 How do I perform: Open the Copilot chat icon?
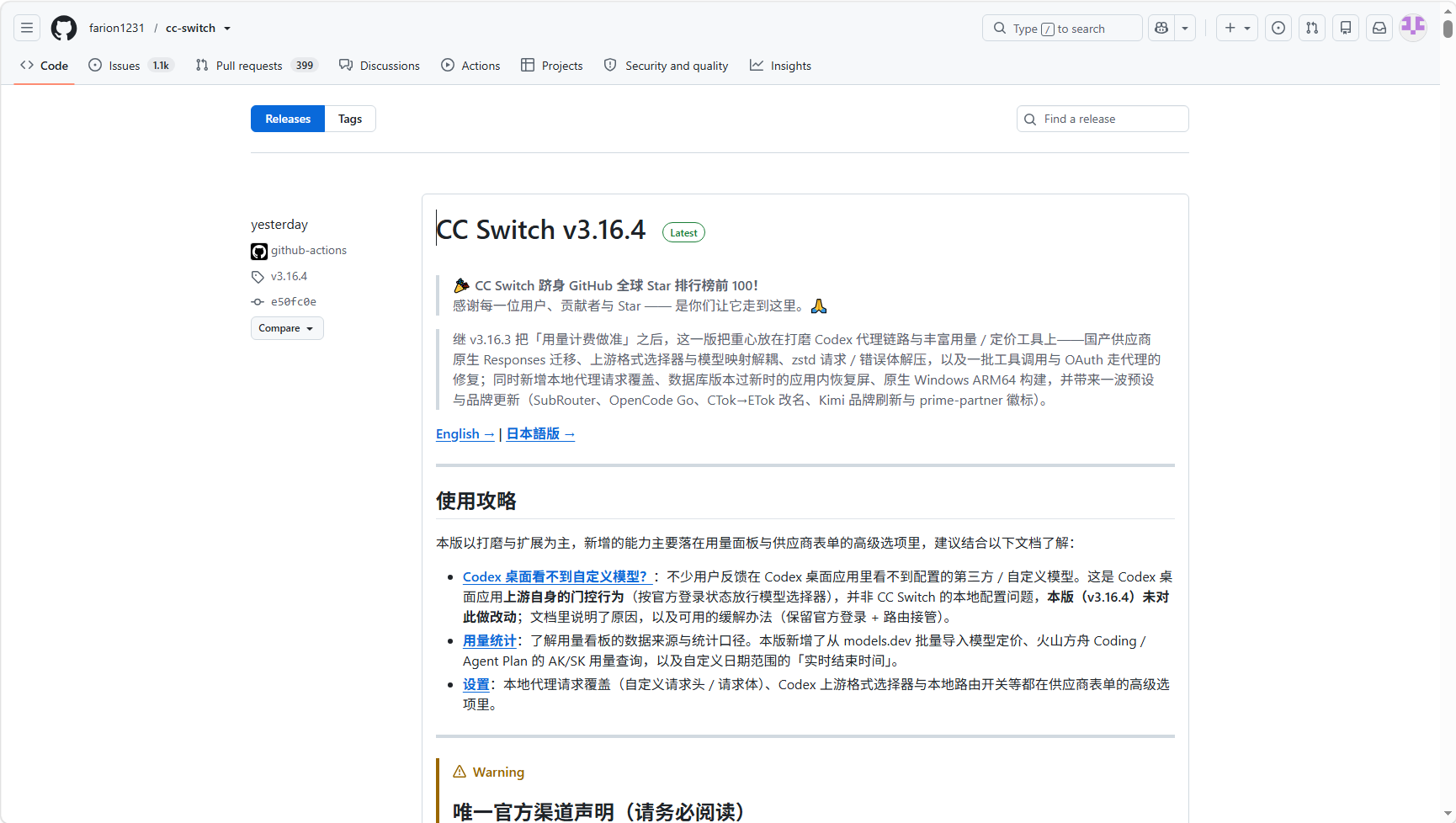coord(1161,28)
